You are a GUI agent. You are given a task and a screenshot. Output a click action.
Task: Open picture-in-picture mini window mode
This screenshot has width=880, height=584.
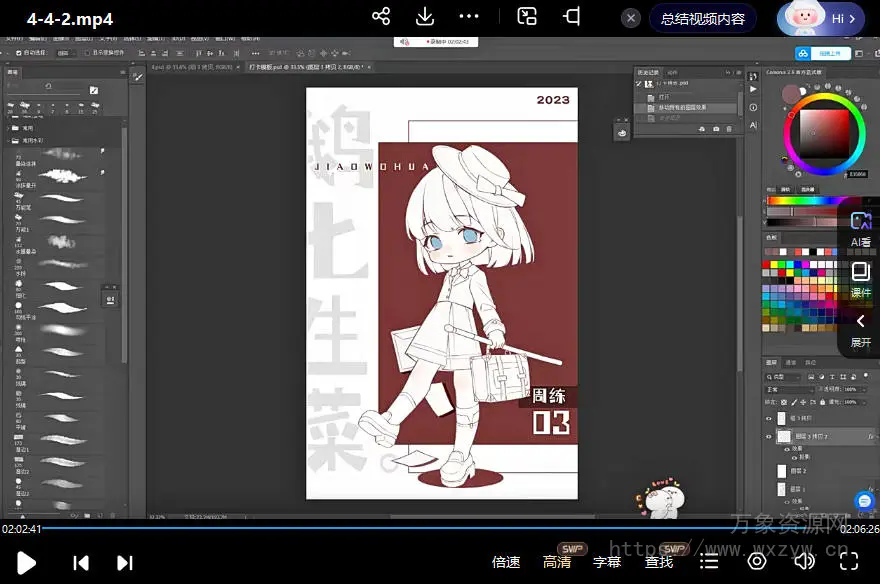click(x=527, y=17)
